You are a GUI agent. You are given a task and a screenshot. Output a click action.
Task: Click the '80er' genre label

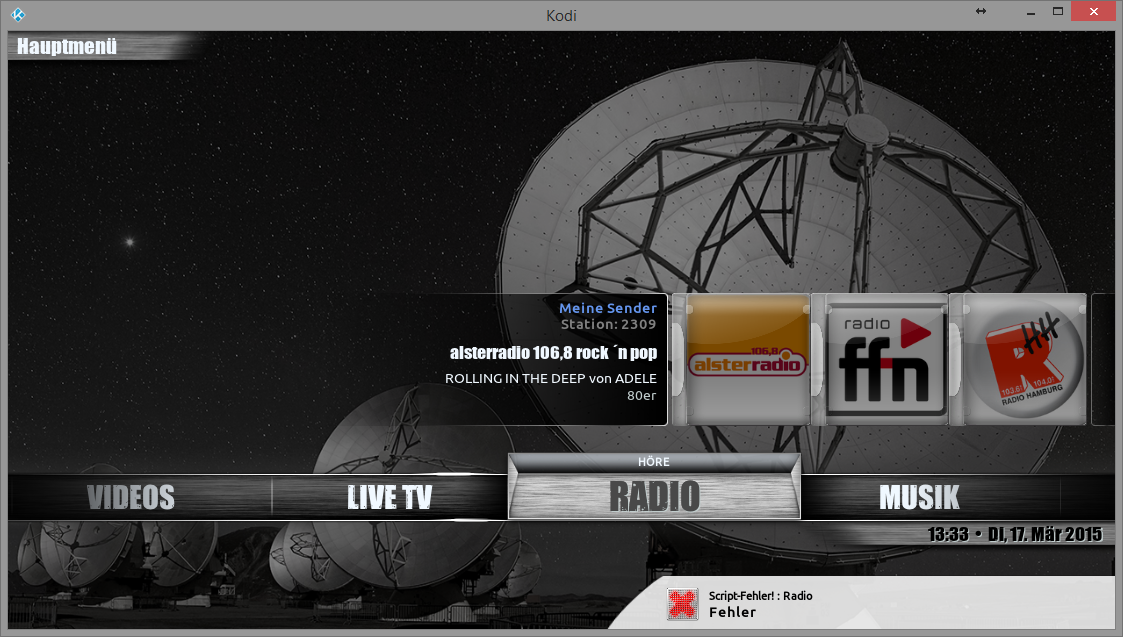pos(641,396)
